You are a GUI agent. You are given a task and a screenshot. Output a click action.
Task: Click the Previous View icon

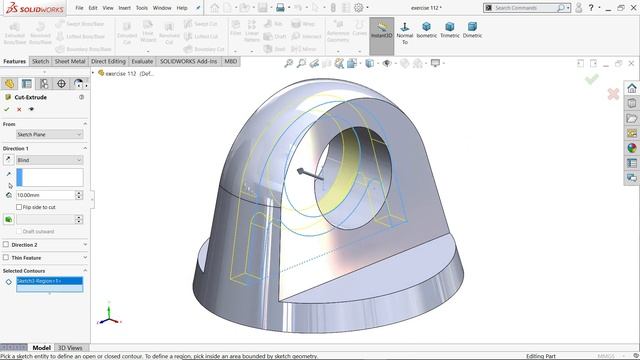click(314, 63)
